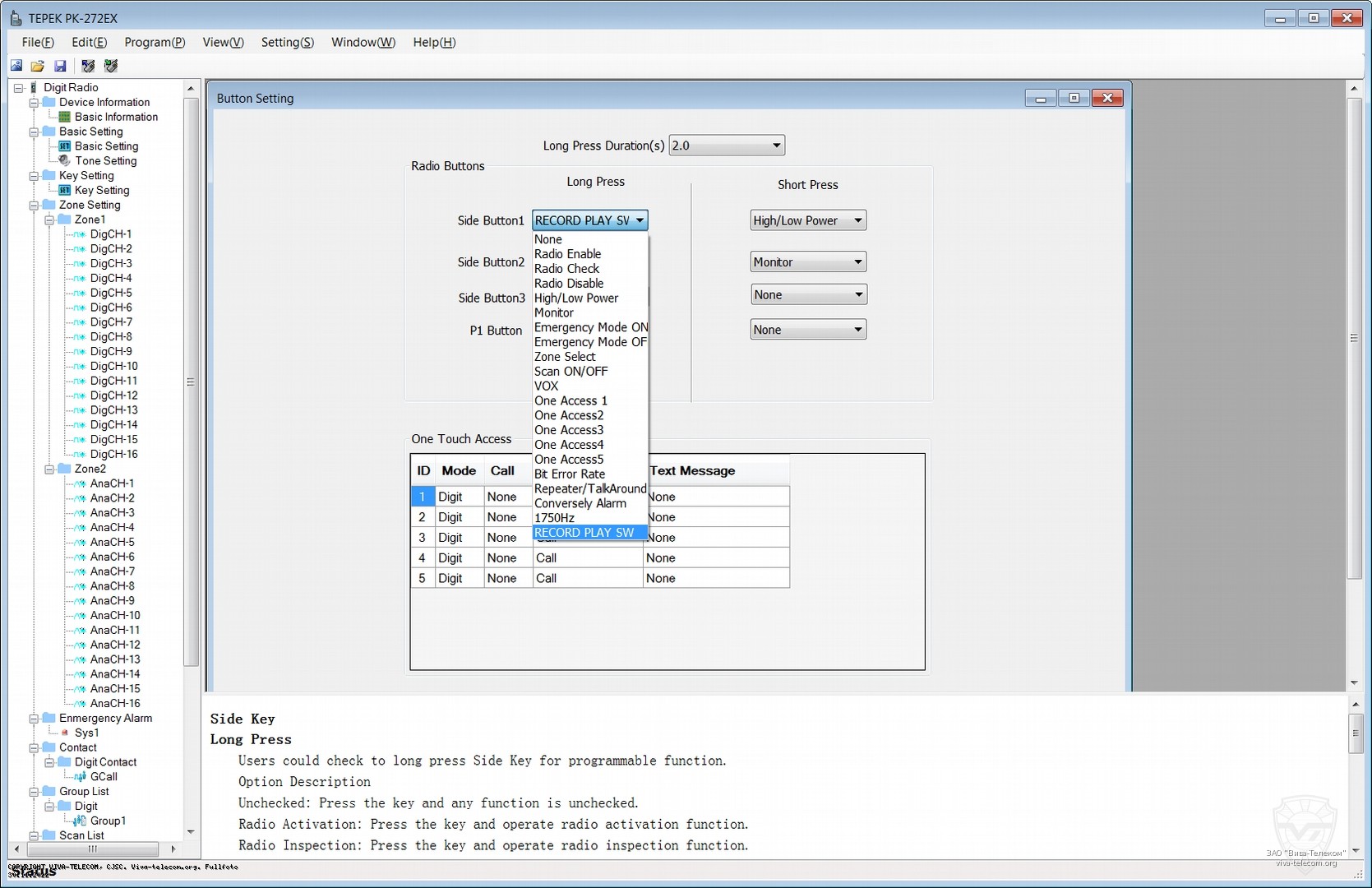Click the tree panel horizontal scrollbar
The height and width of the screenshot is (888, 1372).
point(93,849)
